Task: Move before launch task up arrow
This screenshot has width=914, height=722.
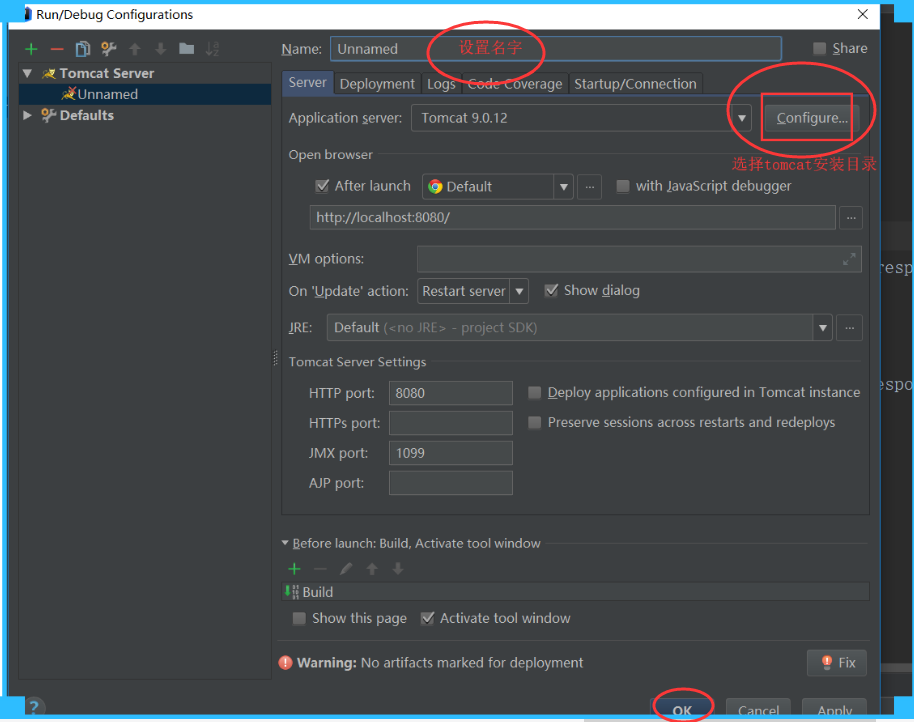Action: 372,569
